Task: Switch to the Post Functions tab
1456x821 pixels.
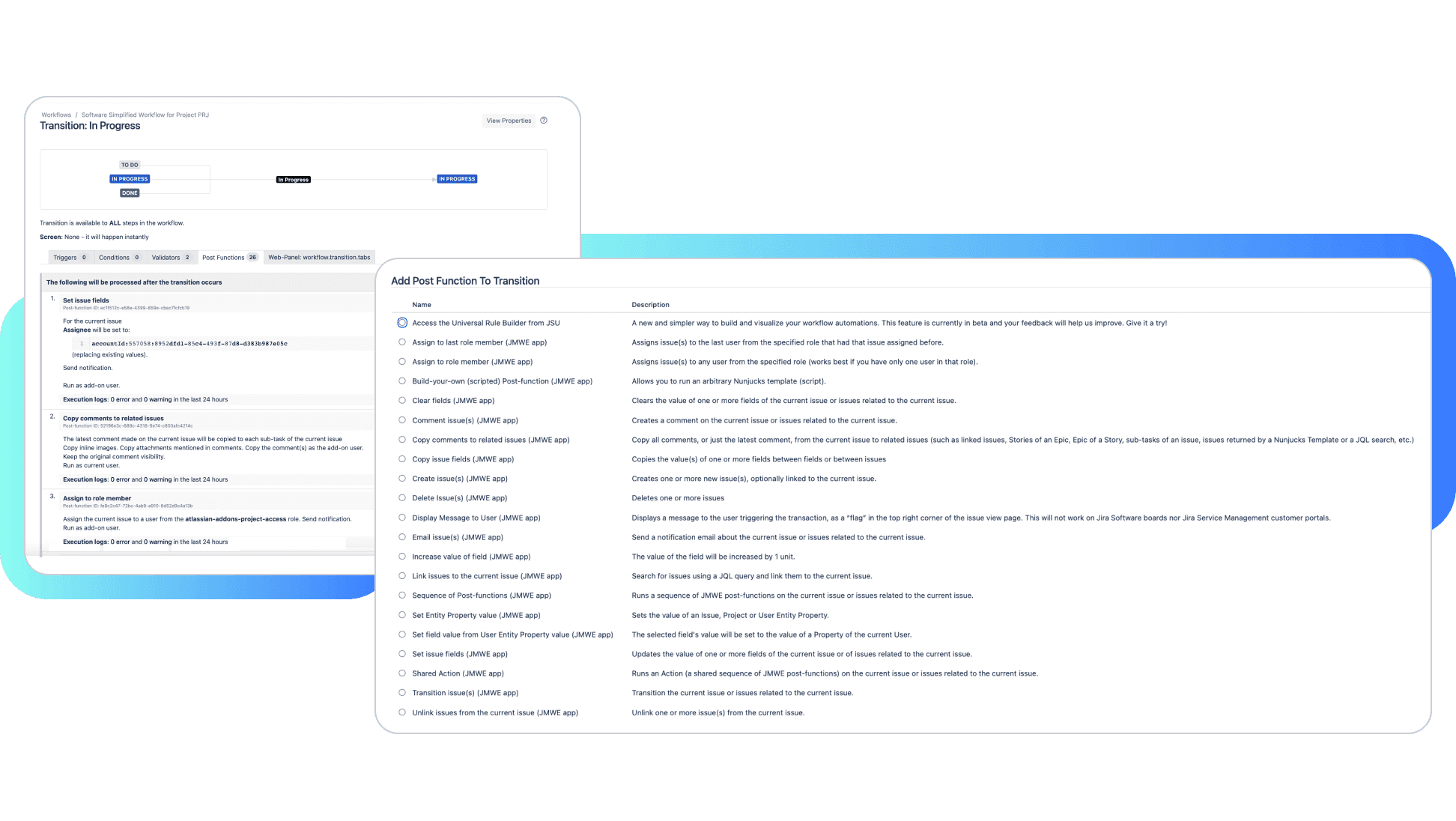Action: coord(230,258)
